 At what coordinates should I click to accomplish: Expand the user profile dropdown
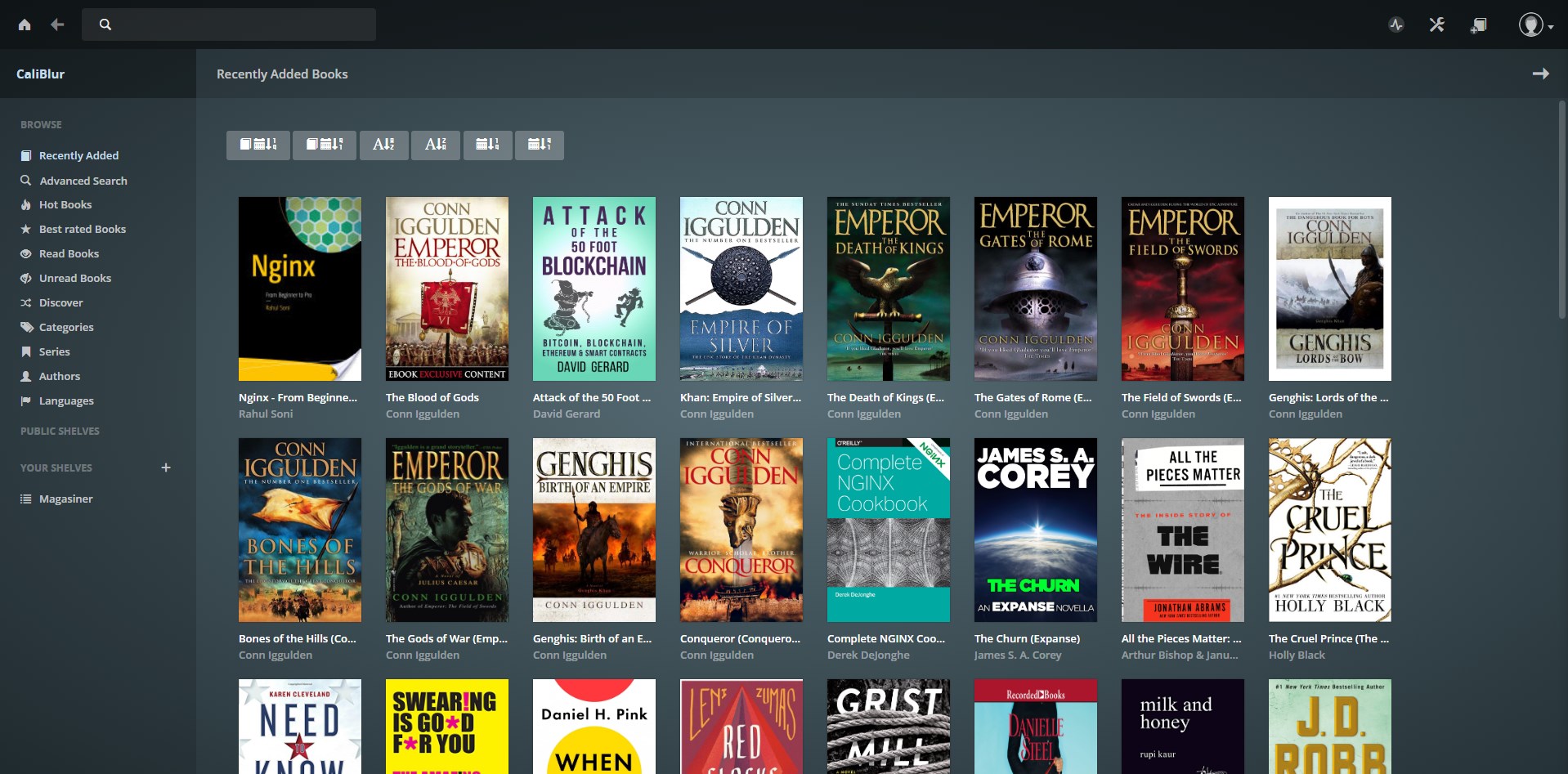coord(1535,25)
